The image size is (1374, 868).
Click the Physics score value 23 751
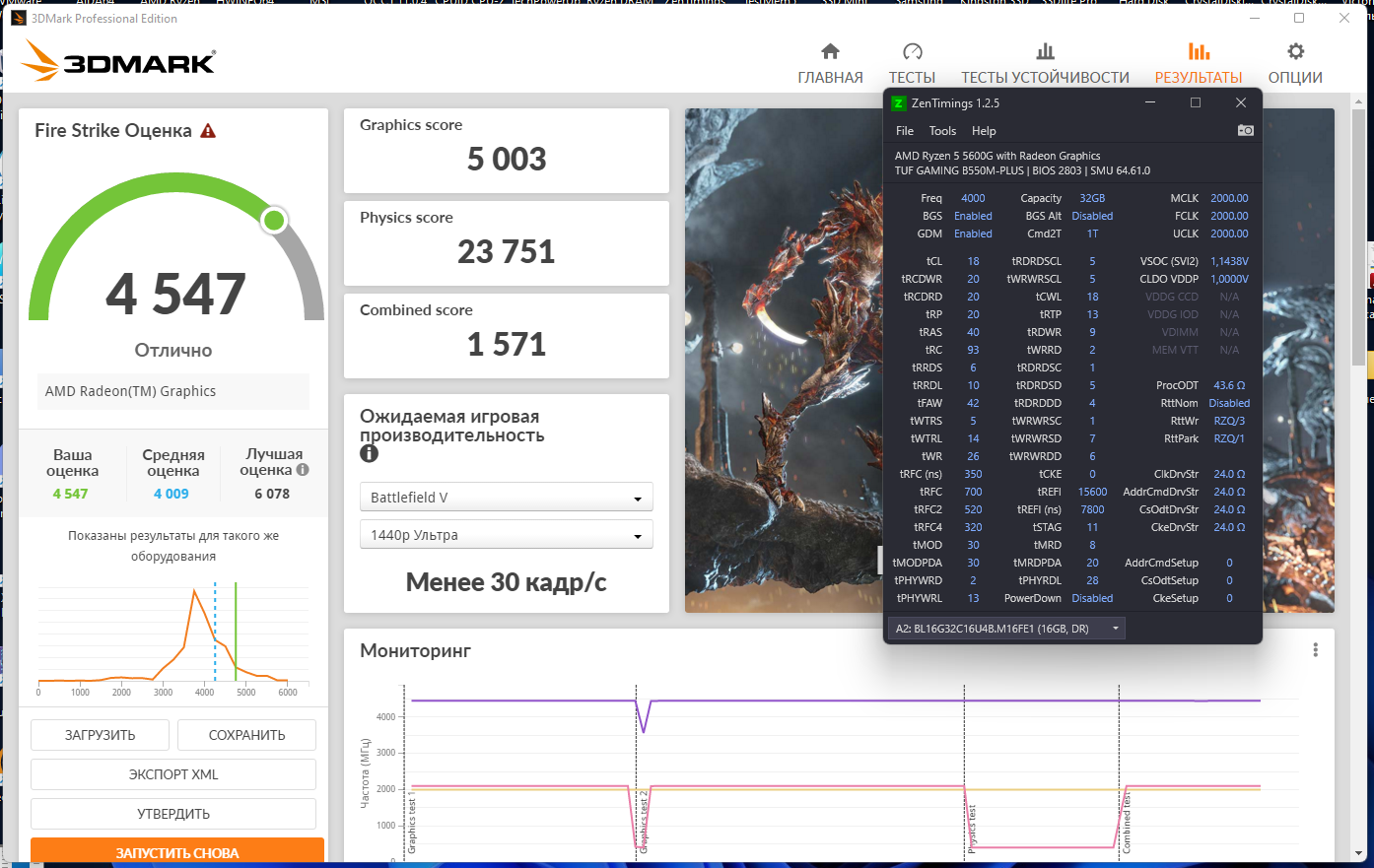[507, 251]
